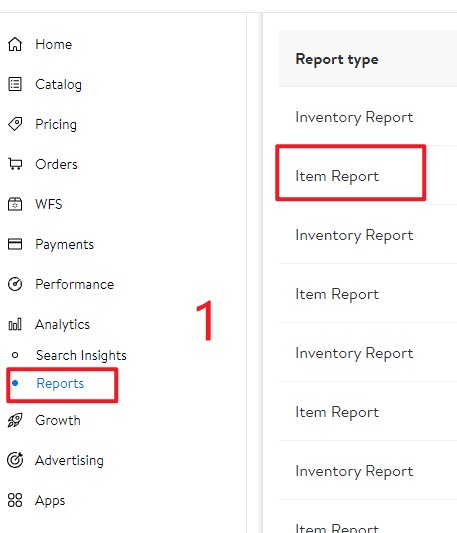The height and width of the screenshot is (533, 457).
Task: Open the Performance menu label
Action: click(74, 285)
